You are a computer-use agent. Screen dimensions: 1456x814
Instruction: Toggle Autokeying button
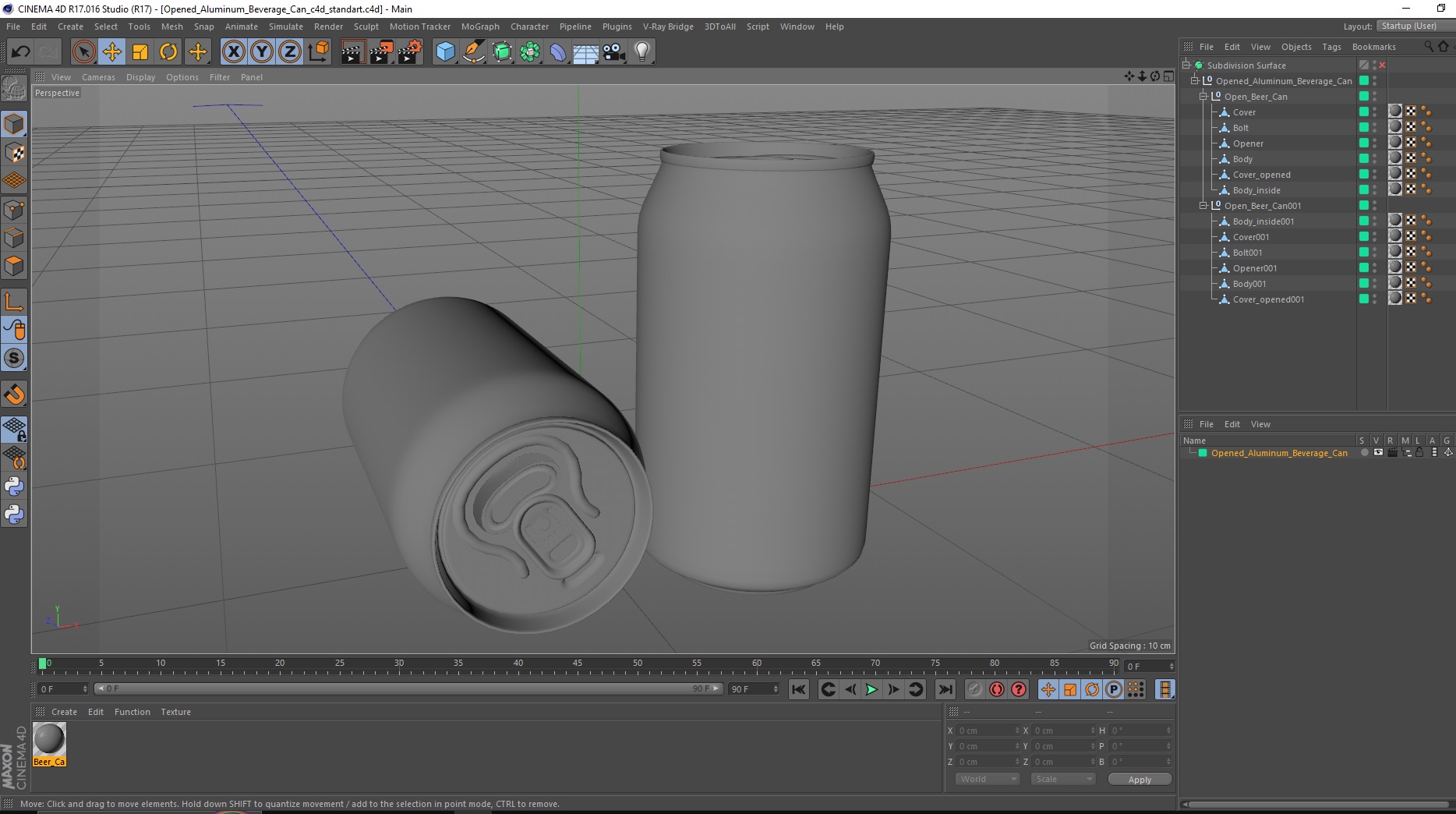pyautogui.click(x=997, y=689)
